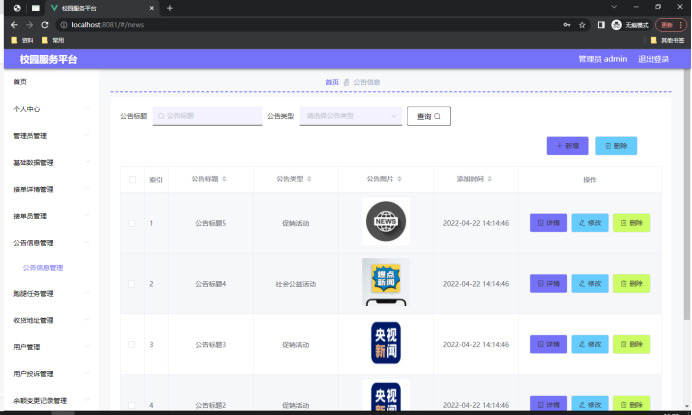Click 修改 for 公告标题3
The image size is (692, 415).
click(x=590, y=344)
